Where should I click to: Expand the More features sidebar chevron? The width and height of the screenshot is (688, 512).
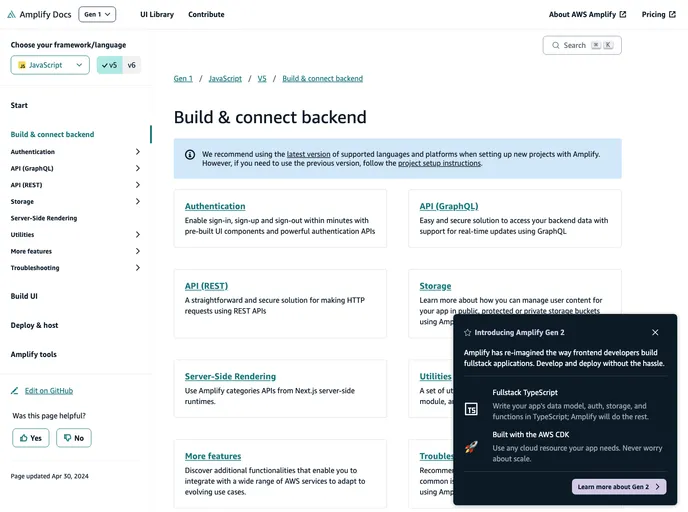tap(138, 251)
